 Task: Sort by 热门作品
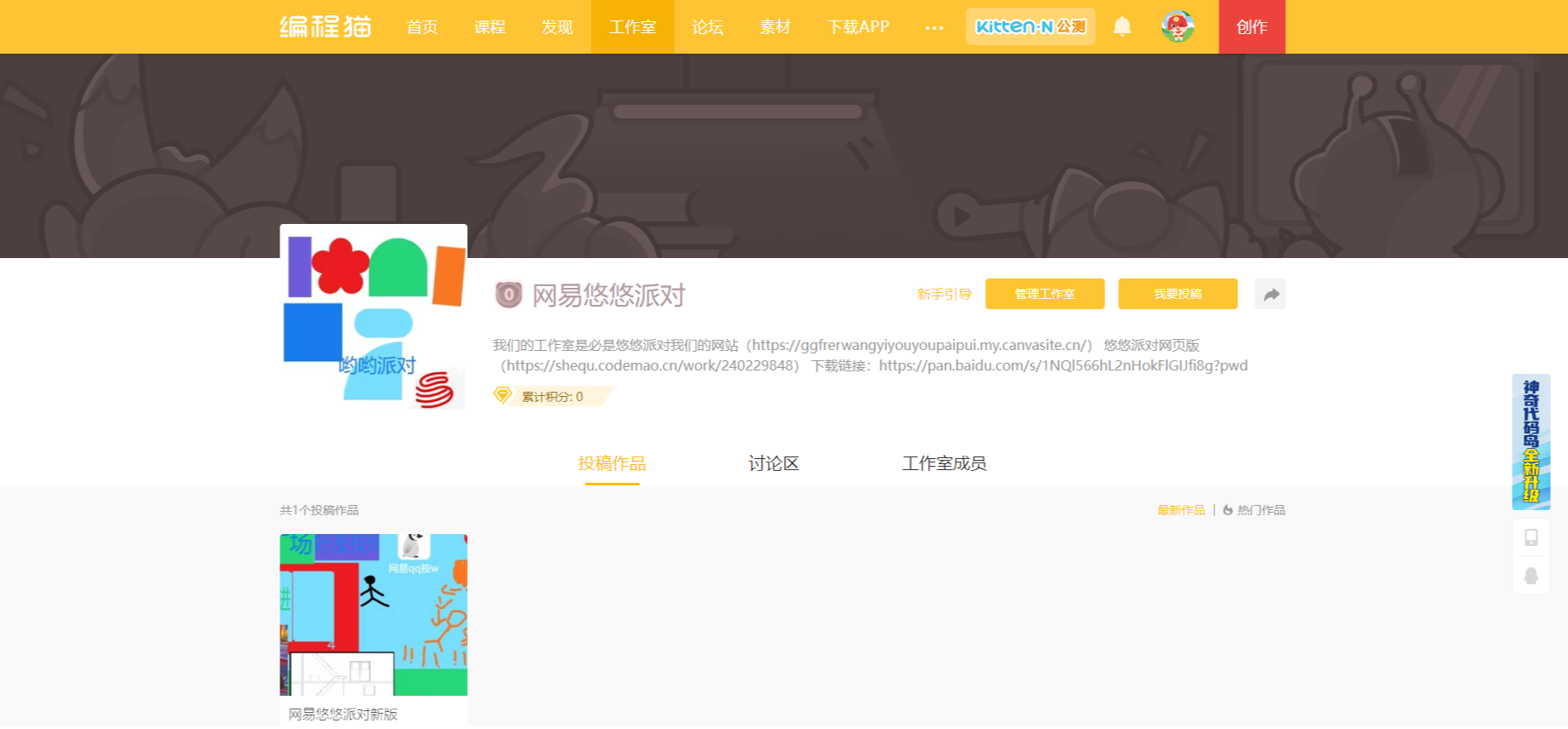[1254, 510]
